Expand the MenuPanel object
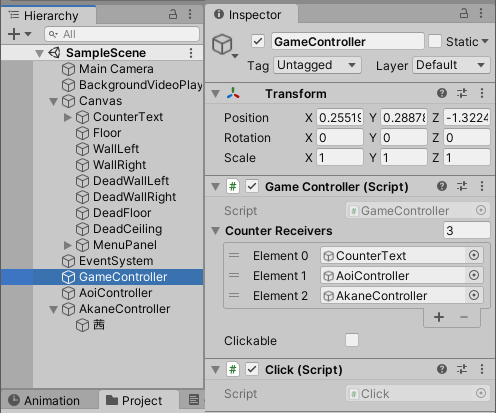 (67, 245)
